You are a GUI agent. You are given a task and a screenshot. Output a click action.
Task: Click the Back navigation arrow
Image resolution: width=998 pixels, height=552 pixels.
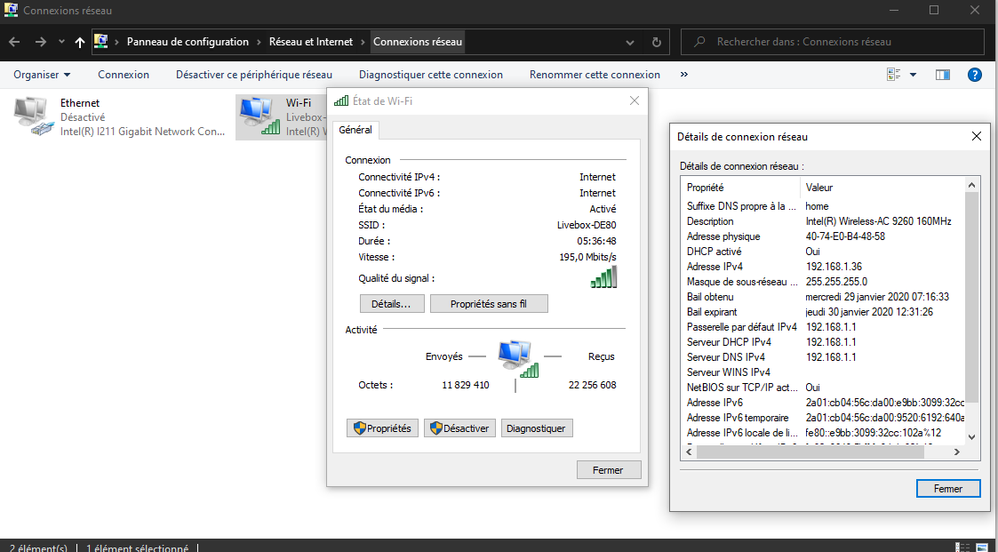[14, 42]
